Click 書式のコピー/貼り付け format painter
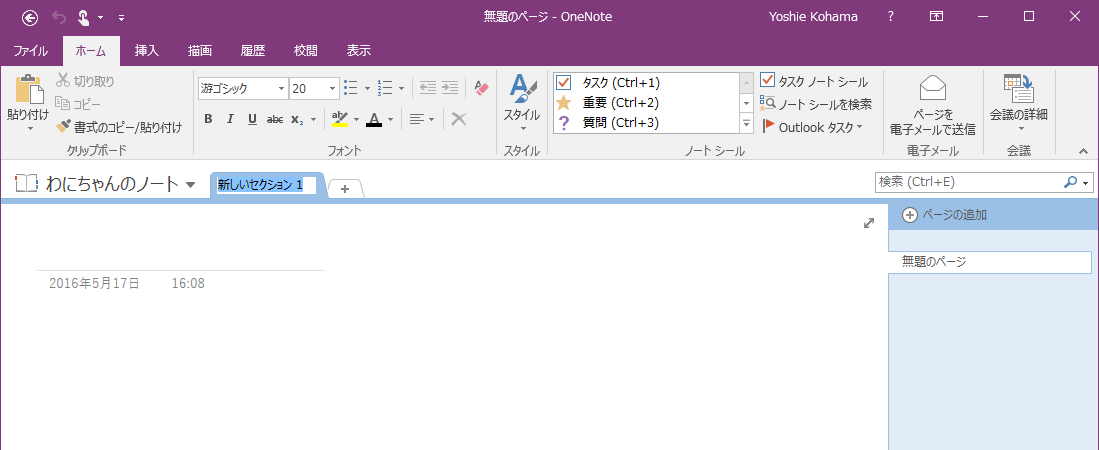 (118, 127)
